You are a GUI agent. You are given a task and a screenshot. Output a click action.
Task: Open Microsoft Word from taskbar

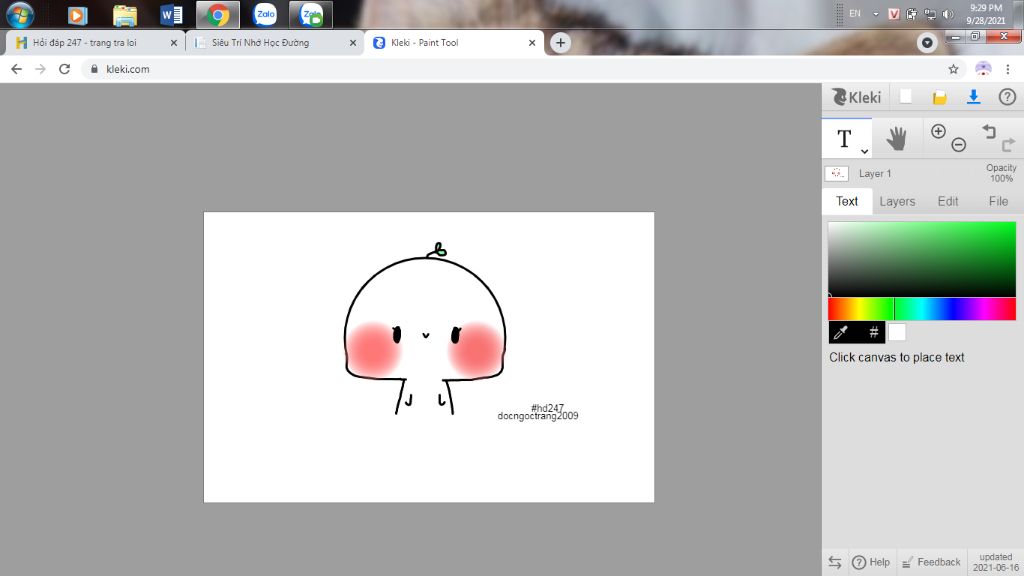point(171,14)
